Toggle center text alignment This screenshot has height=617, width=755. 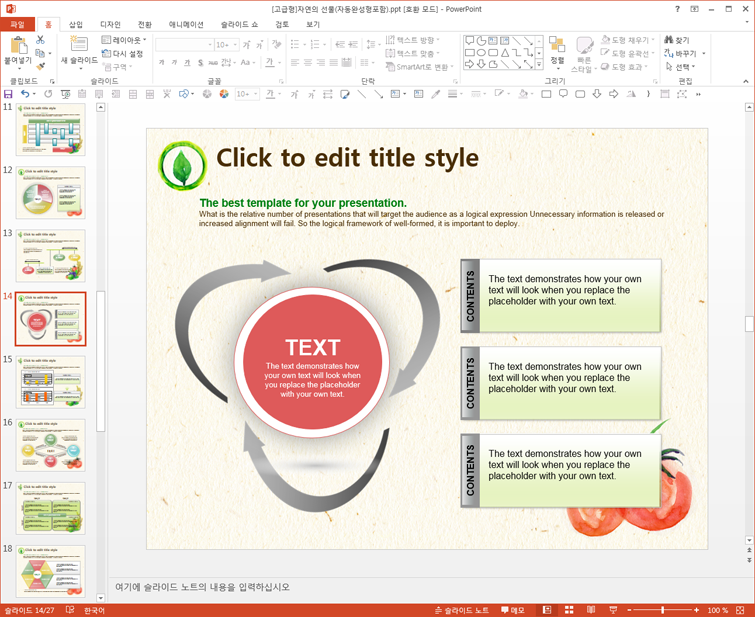(x=308, y=62)
